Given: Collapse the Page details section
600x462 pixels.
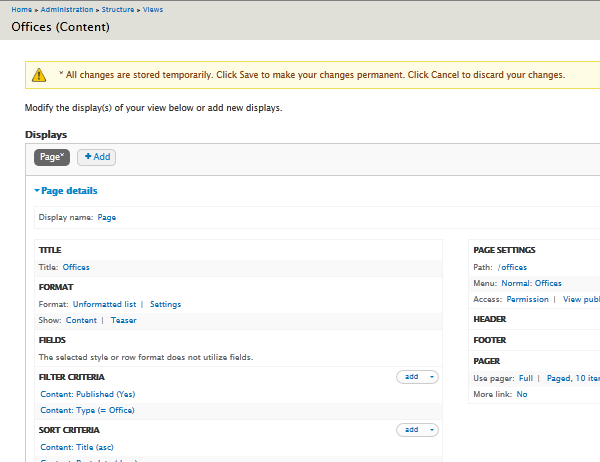Looking at the screenshot, I should click(x=66, y=191).
